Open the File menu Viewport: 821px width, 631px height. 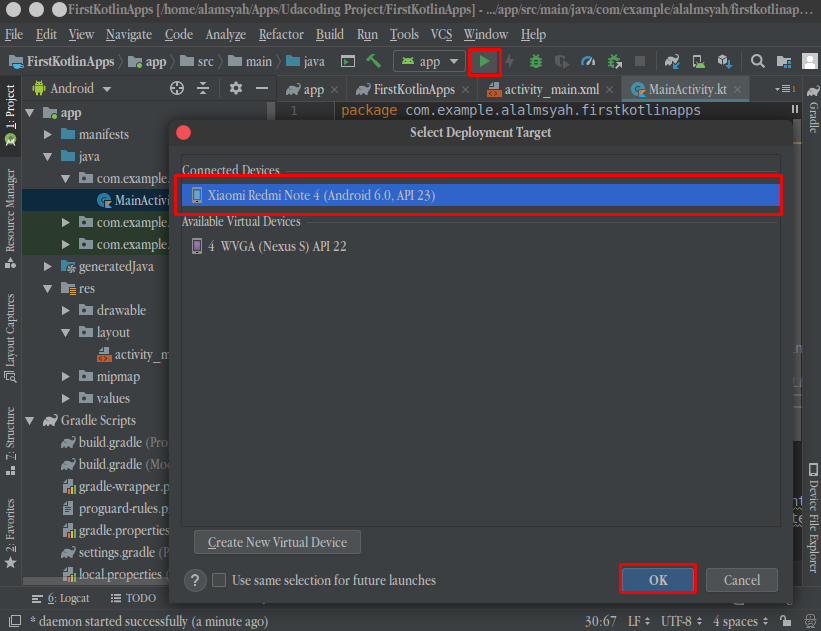point(14,35)
